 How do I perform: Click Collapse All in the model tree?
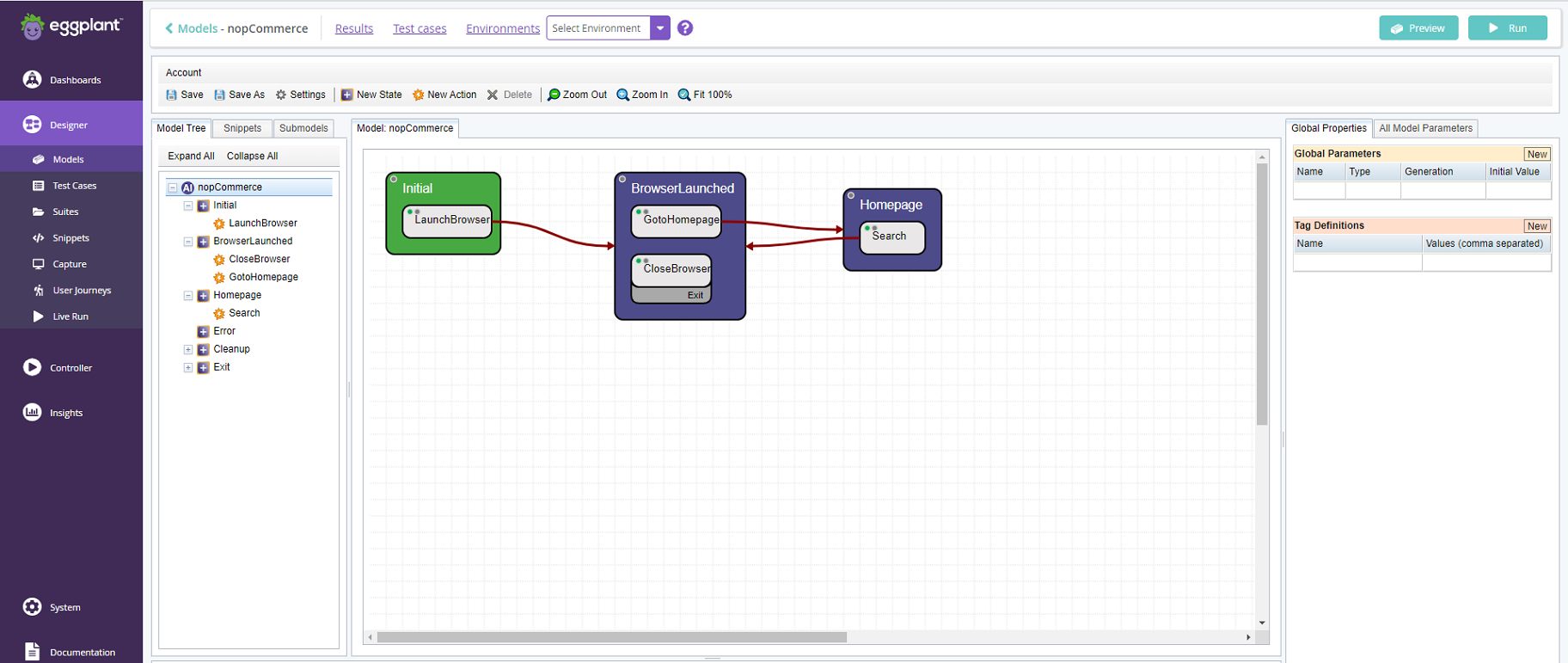252,156
